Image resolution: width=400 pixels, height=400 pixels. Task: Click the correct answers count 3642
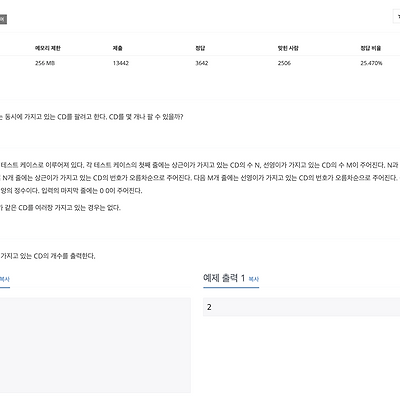click(202, 63)
